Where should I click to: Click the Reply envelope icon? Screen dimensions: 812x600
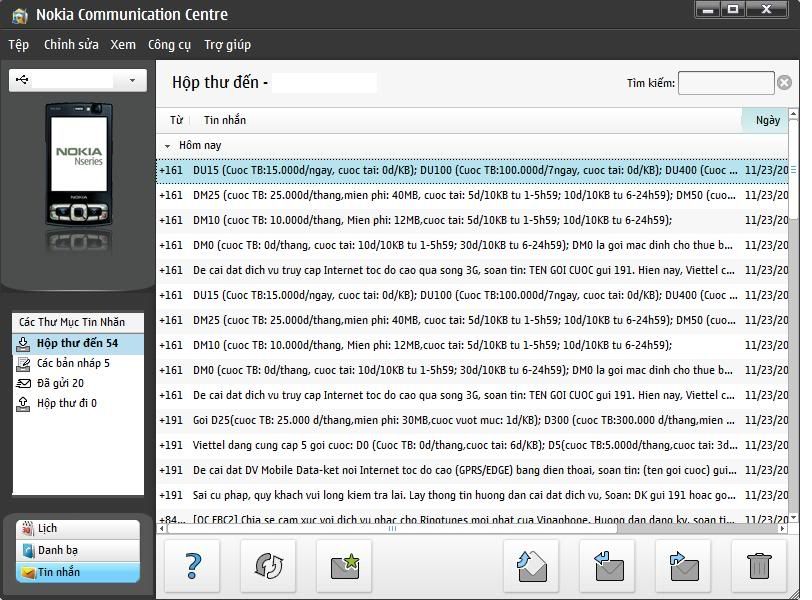tap(608, 566)
